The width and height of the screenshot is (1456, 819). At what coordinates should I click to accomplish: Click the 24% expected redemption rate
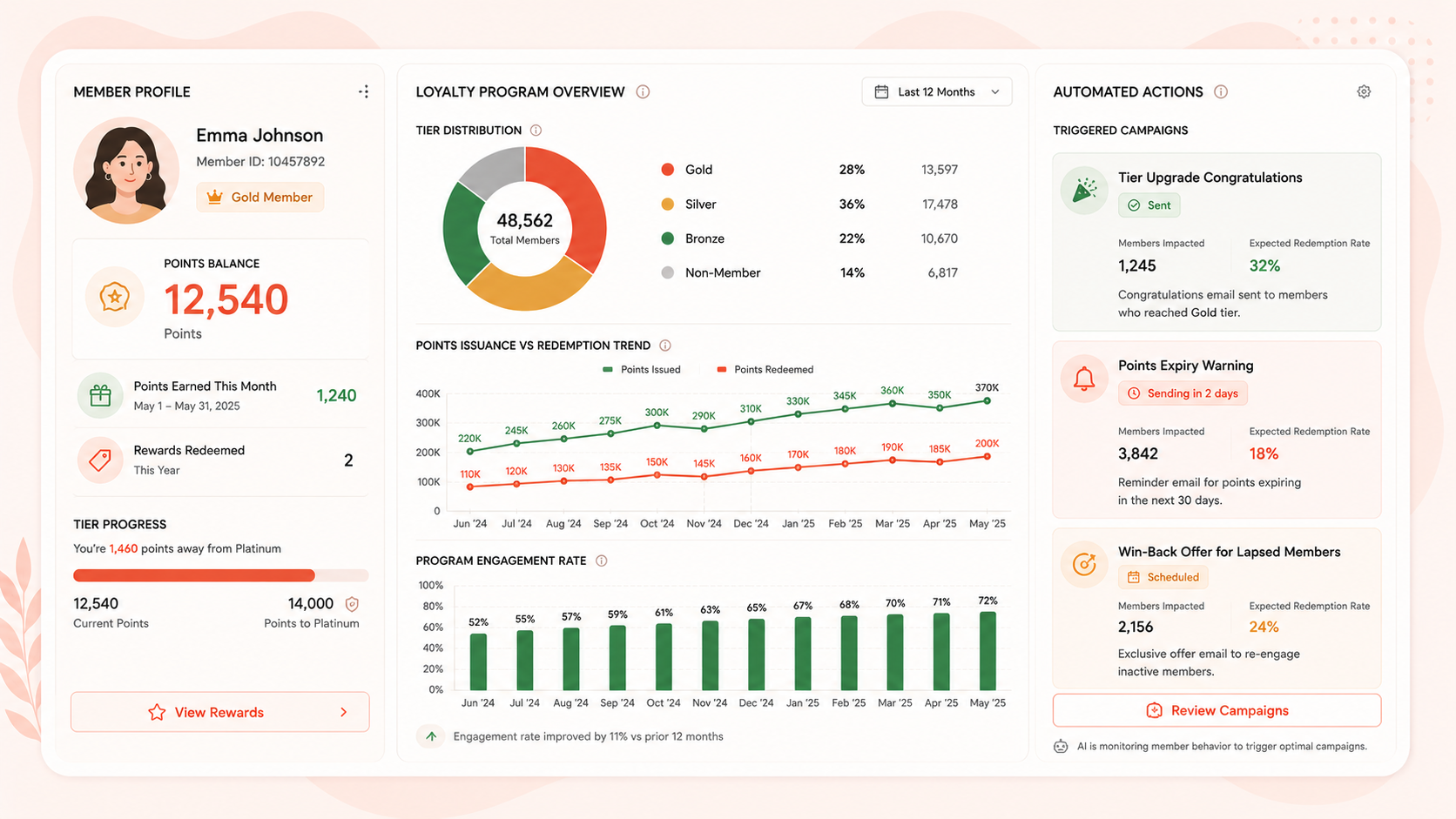[1264, 627]
